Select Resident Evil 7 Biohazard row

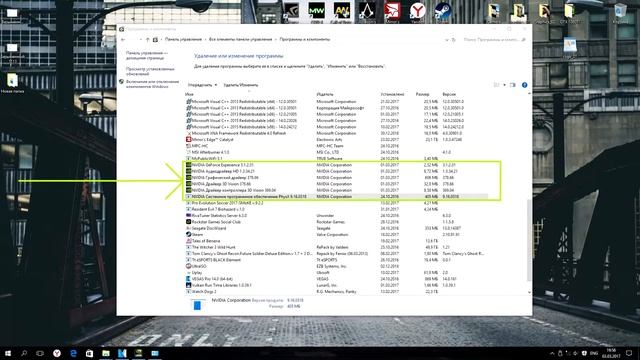click(x=337, y=209)
